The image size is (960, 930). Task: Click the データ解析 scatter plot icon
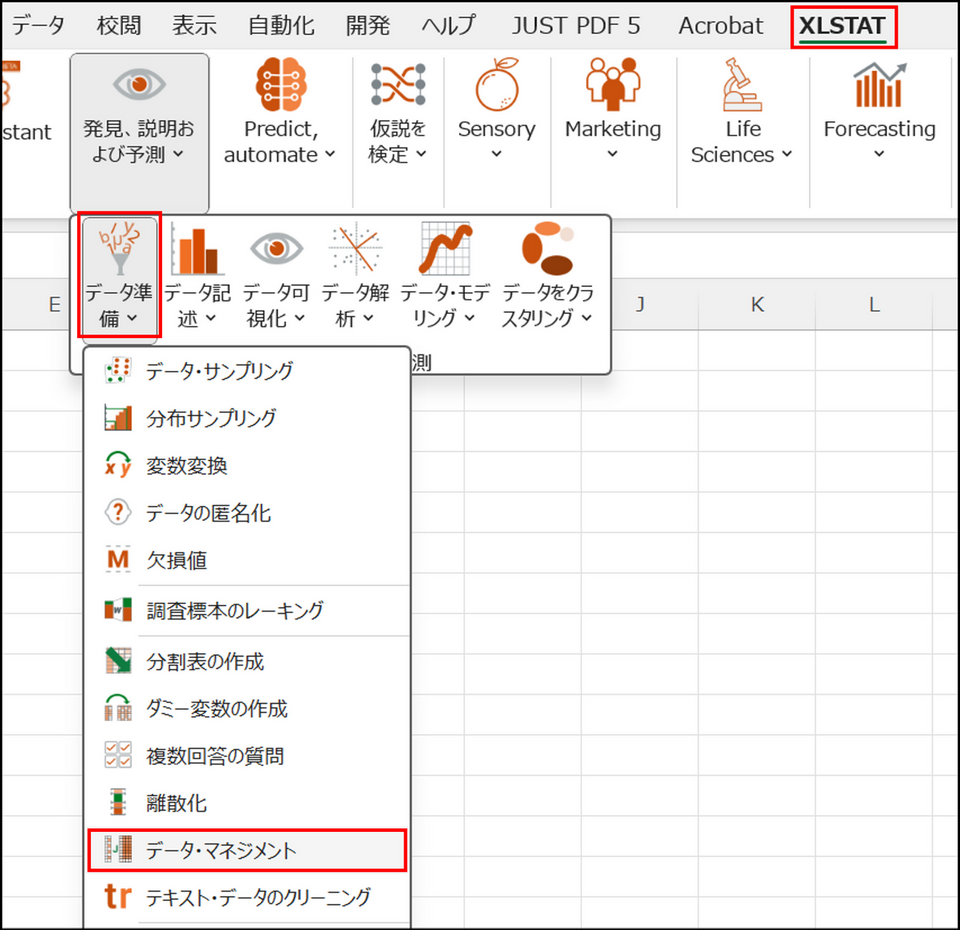pos(355,249)
